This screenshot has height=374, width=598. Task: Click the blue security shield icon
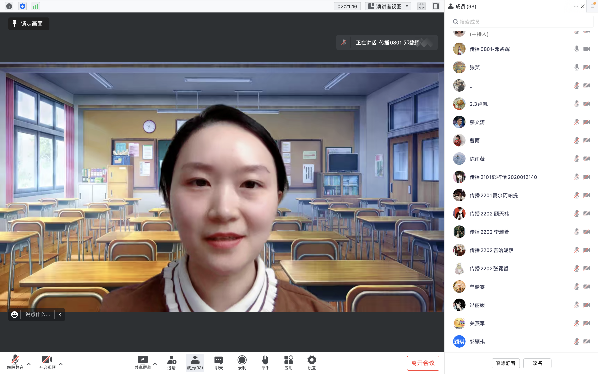(x=22, y=6)
